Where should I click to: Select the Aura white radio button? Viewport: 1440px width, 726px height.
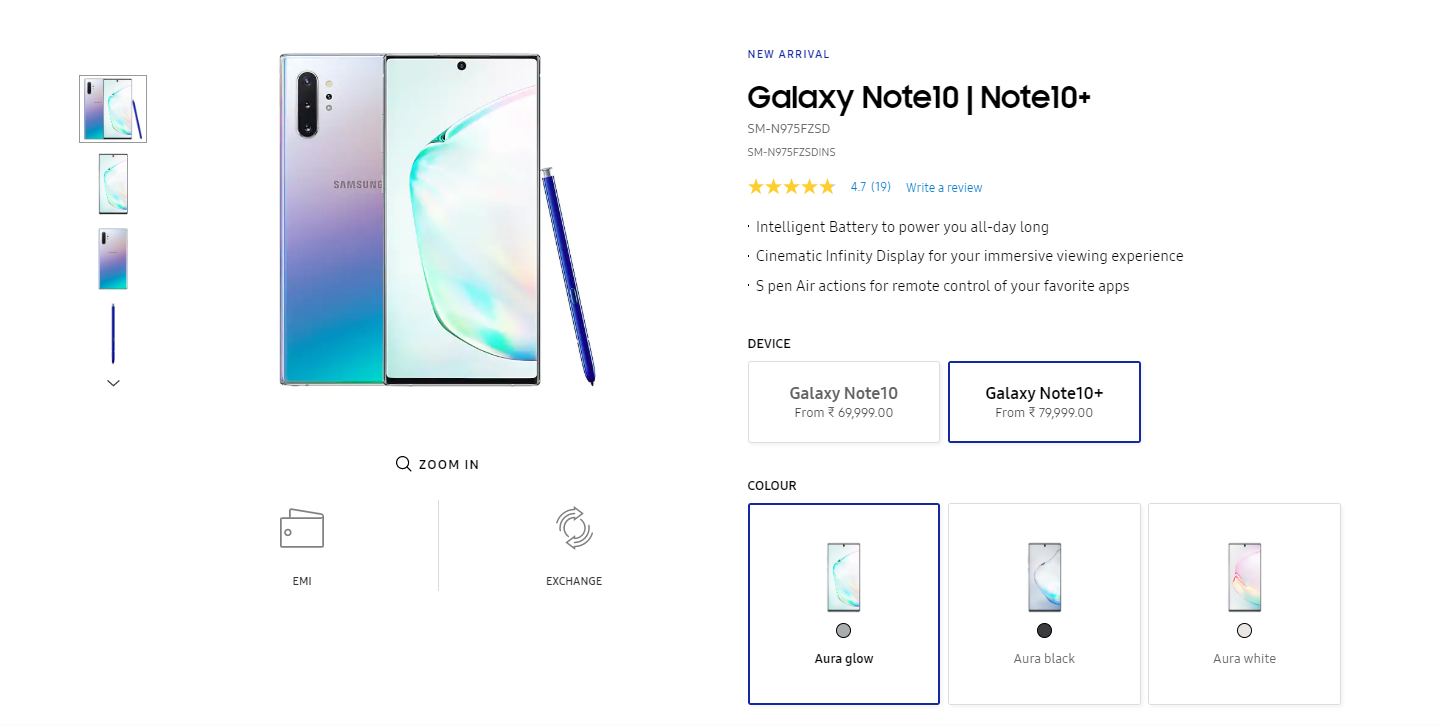pos(1244,630)
